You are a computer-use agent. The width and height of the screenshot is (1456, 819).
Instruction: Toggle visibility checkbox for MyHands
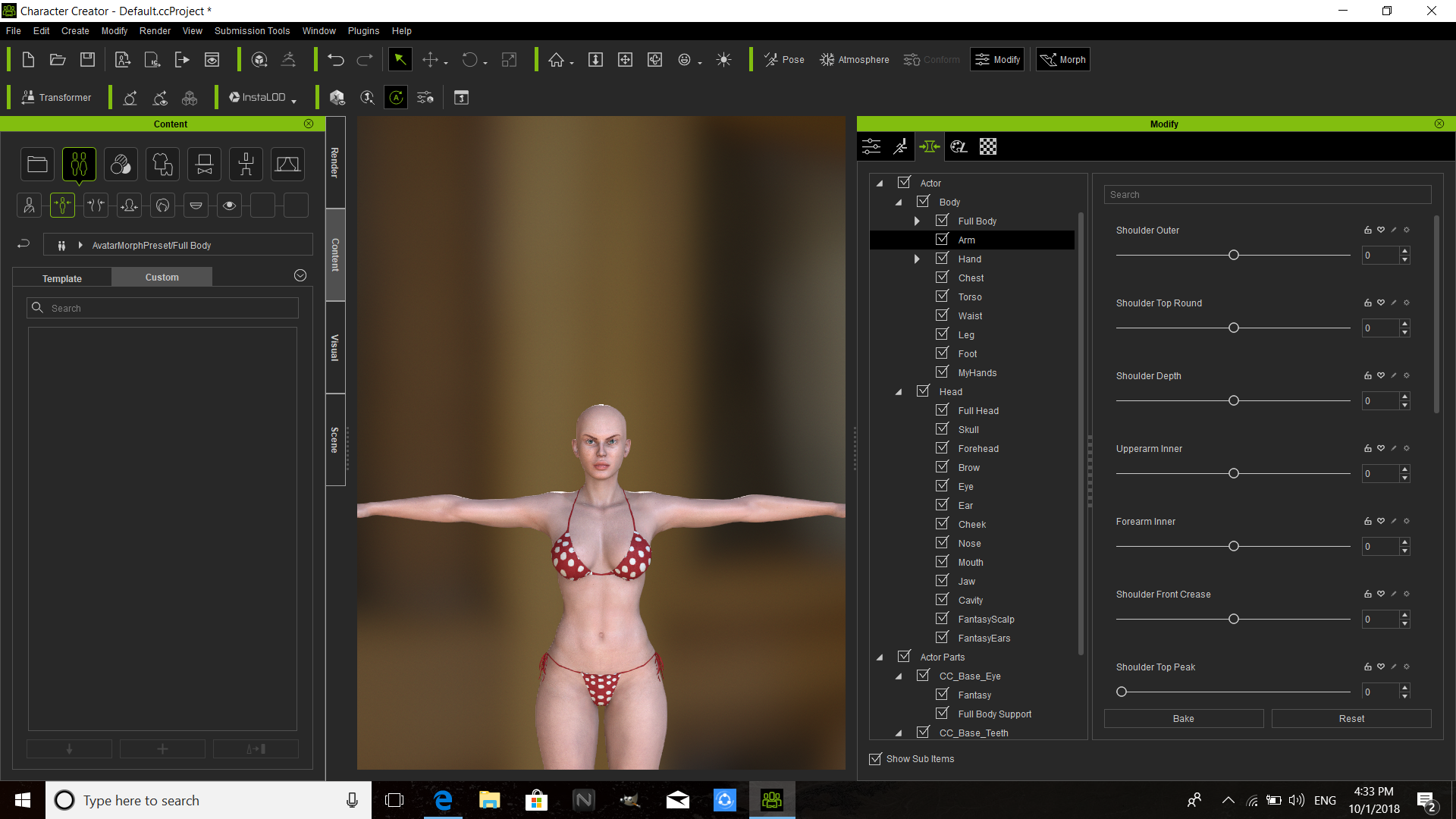pos(940,372)
